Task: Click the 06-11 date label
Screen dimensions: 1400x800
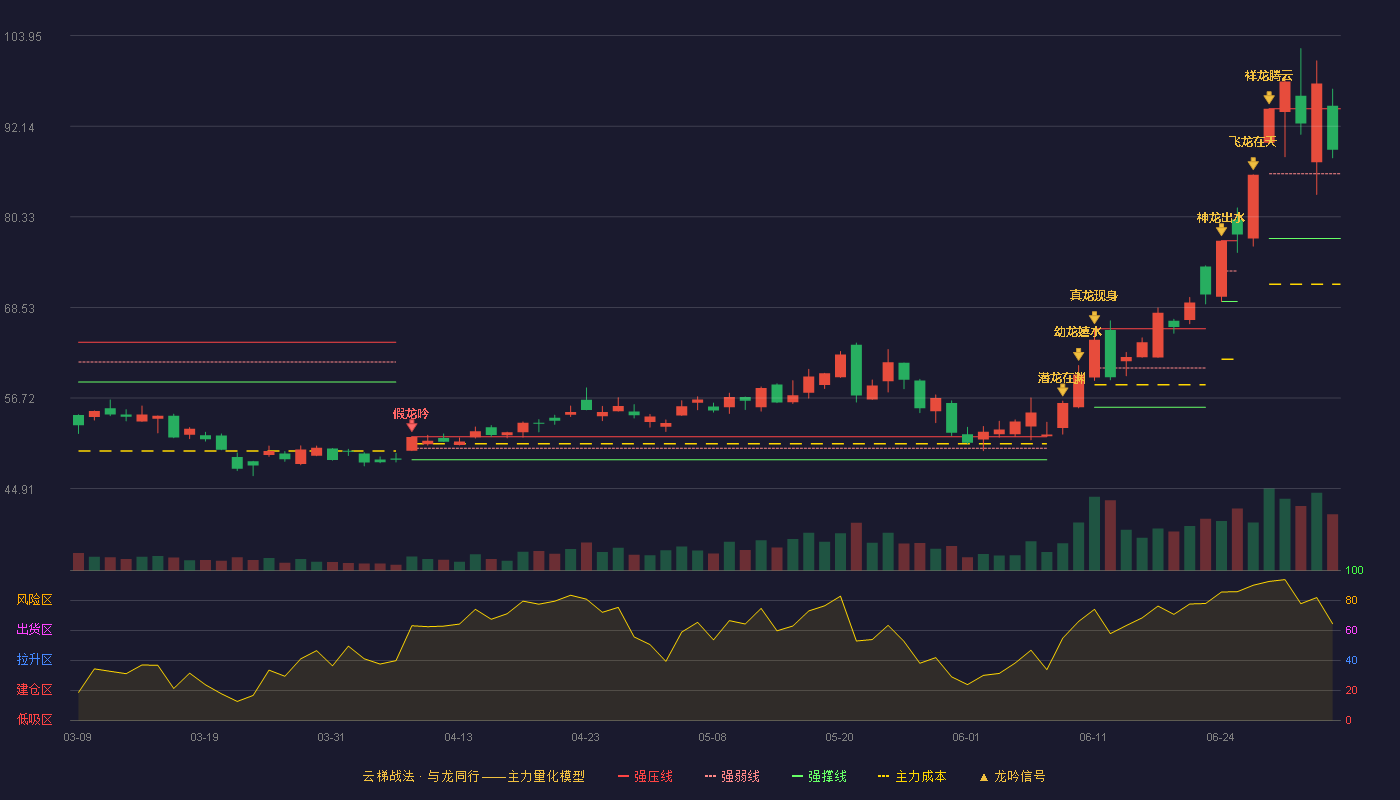Action: [1093, 737]
